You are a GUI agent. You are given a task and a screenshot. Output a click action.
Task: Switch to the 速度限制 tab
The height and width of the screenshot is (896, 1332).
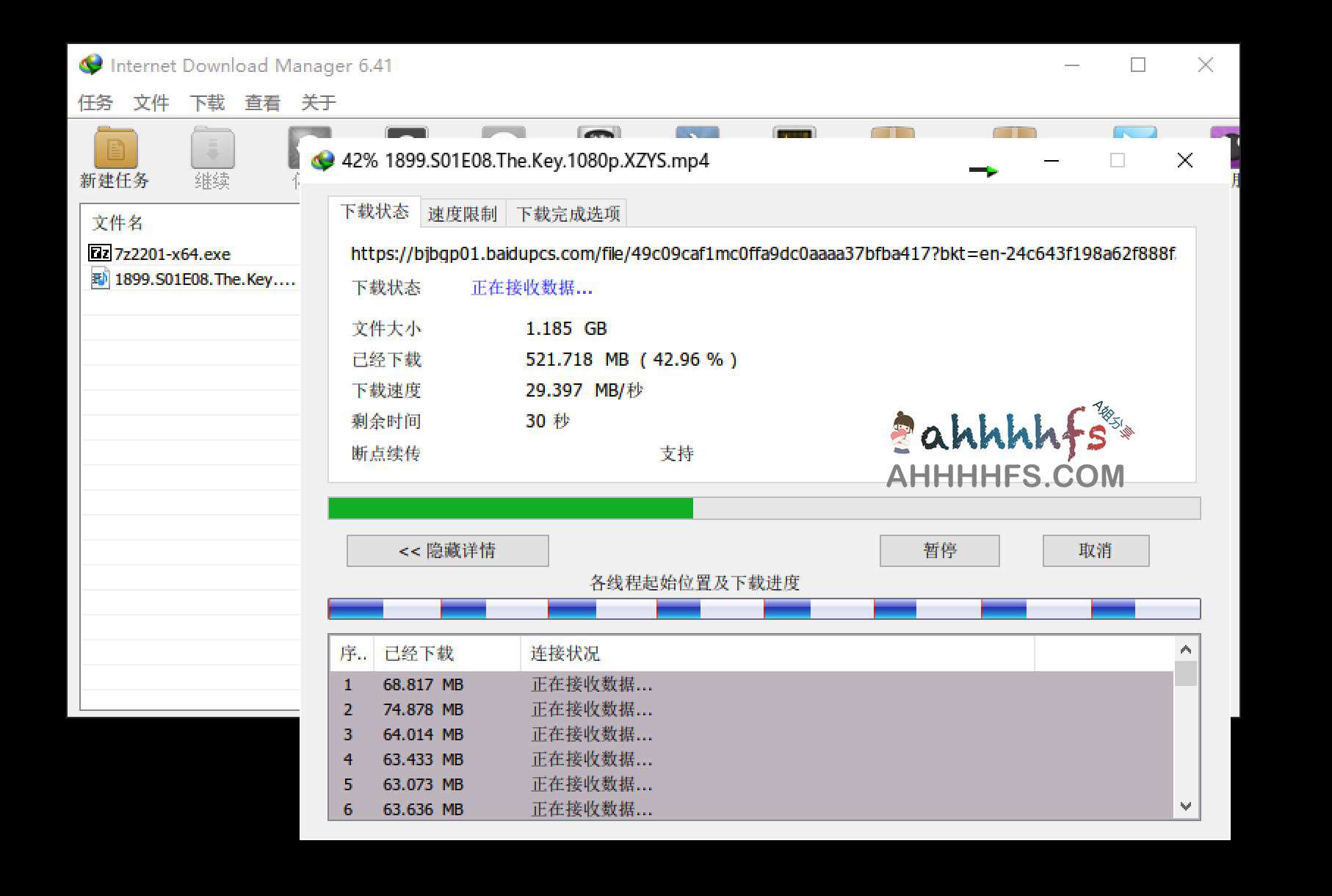pos(463,214)
